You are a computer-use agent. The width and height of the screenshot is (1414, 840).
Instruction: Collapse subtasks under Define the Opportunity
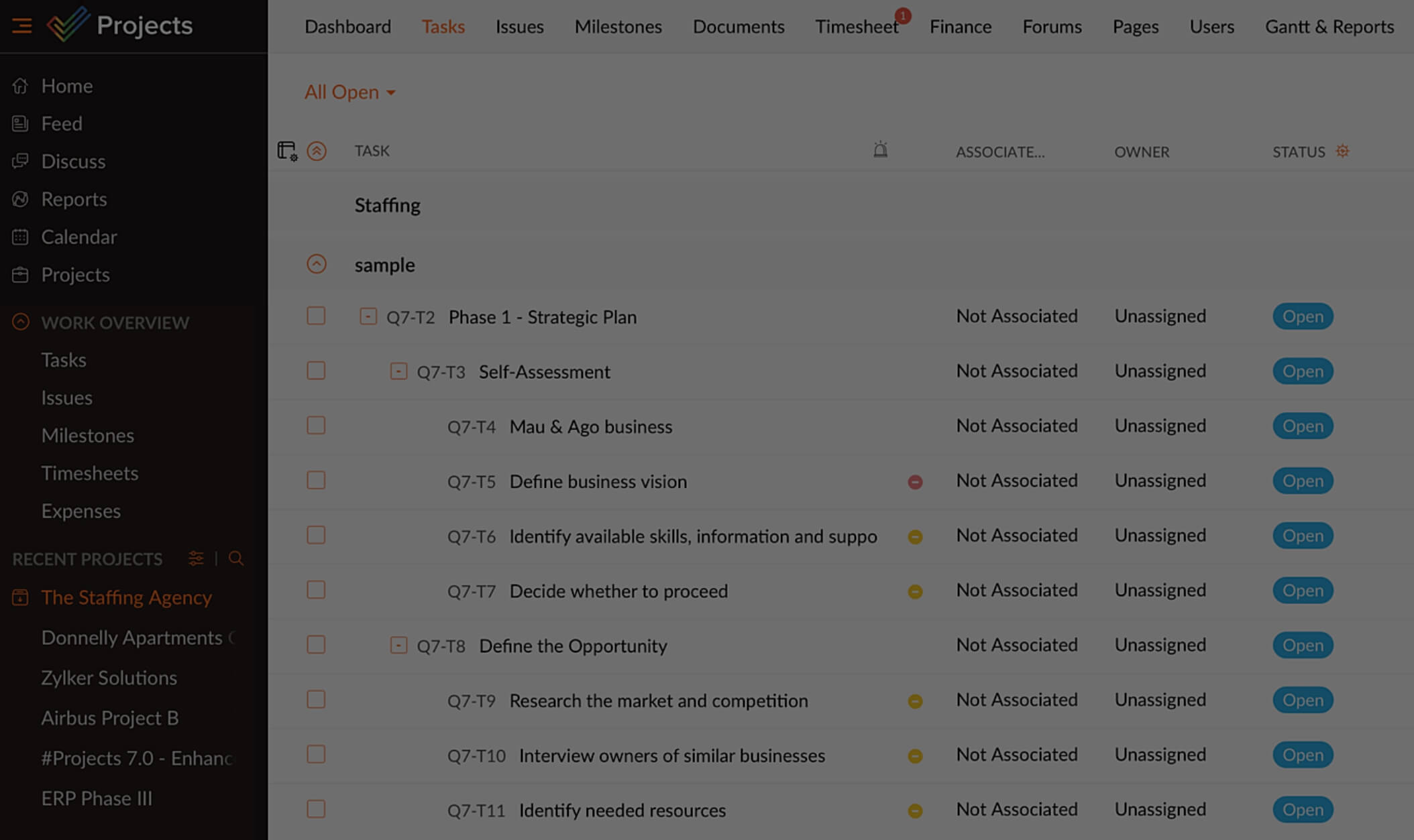398,645
